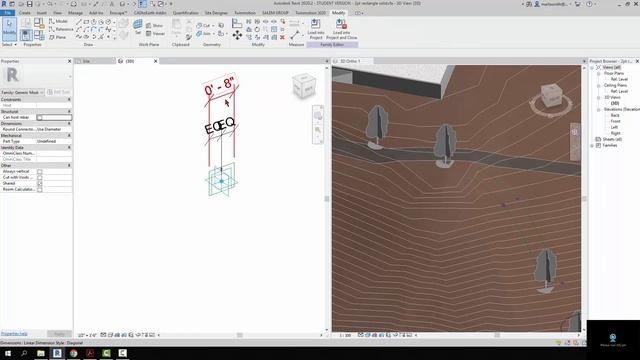
Task: Click the Apply button in Properties
Action: [x=59, y=334]
